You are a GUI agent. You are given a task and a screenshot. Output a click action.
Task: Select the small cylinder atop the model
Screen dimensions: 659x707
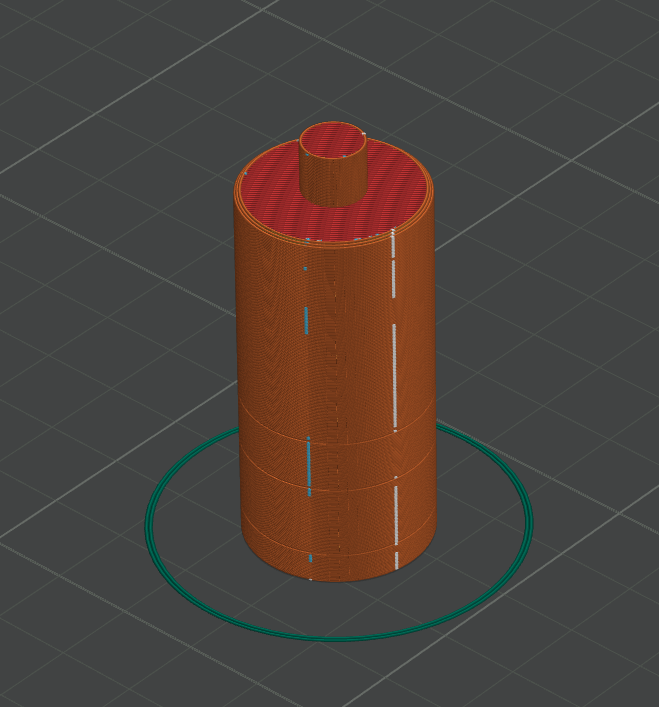coord(333,164)
